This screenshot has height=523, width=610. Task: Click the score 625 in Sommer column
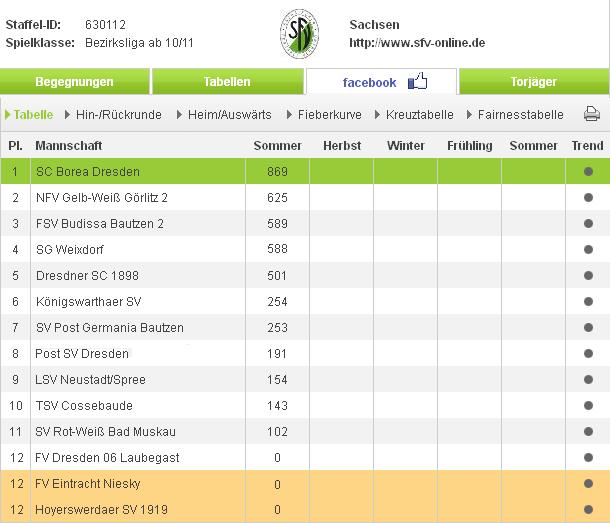(277, 198)
